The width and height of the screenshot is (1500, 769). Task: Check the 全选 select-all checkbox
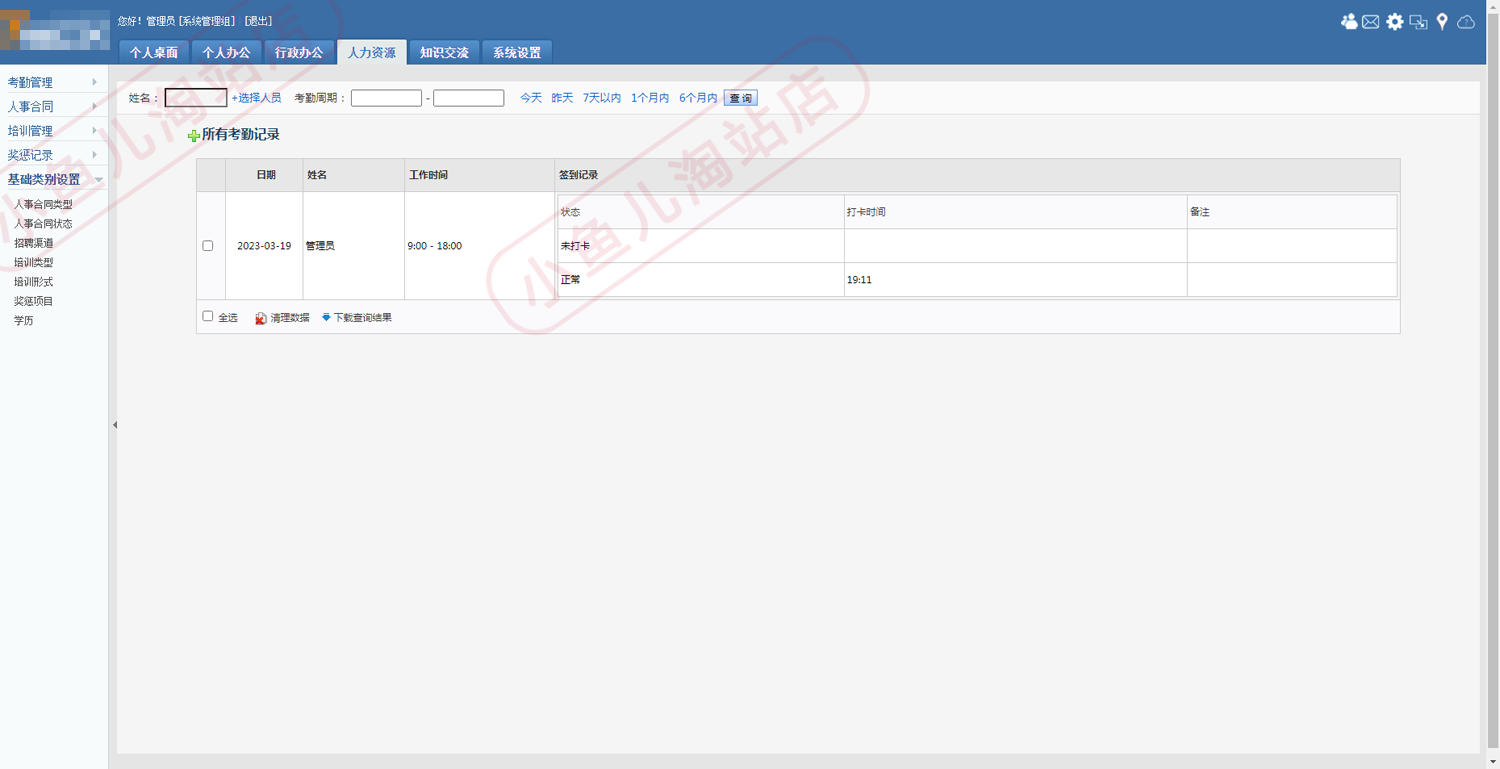click(x=208, y=316)
